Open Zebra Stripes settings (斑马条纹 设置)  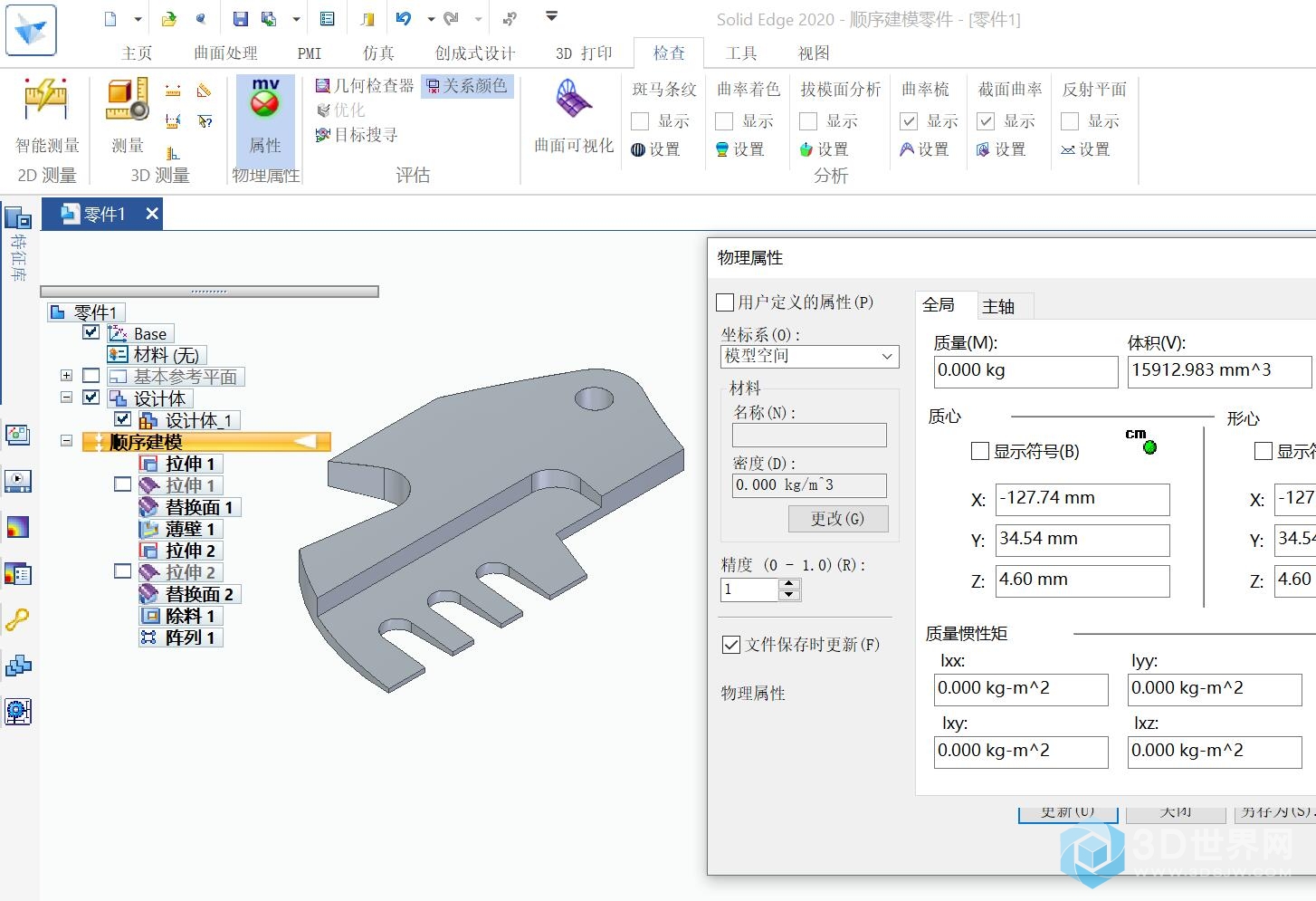point(655,149)
